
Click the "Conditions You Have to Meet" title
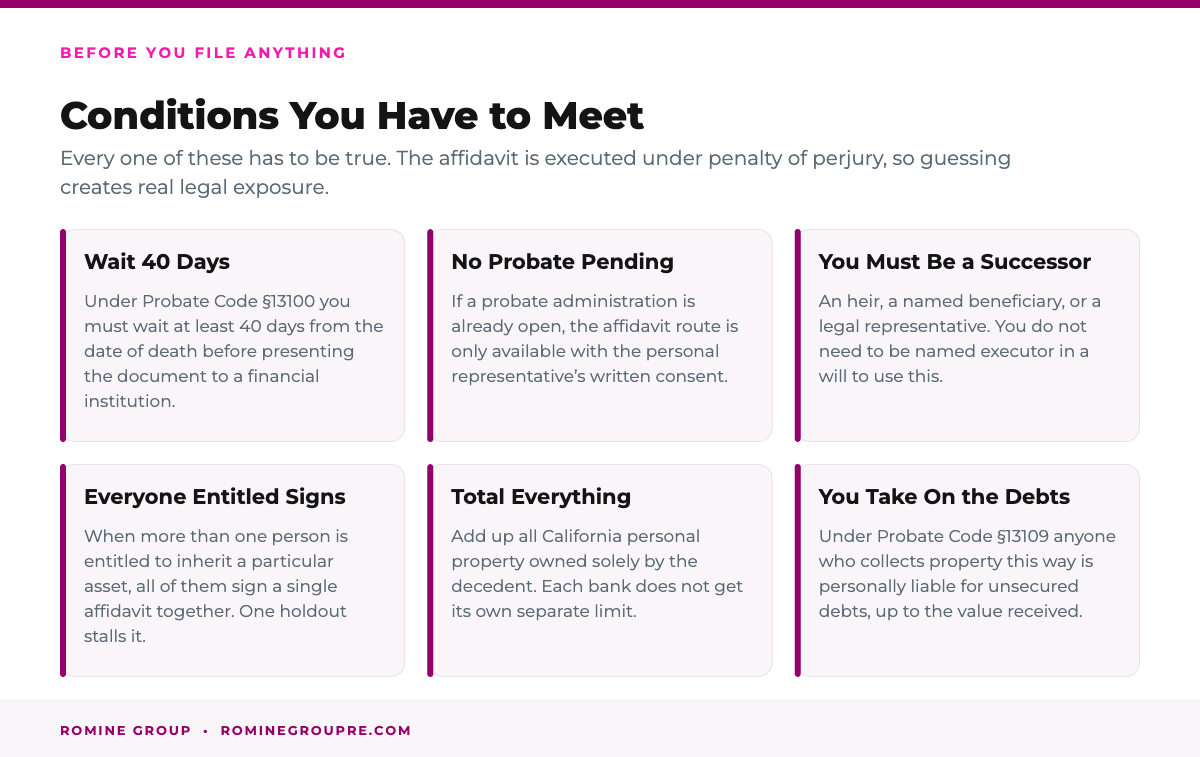pyautogui.click(x=352, y=116)
